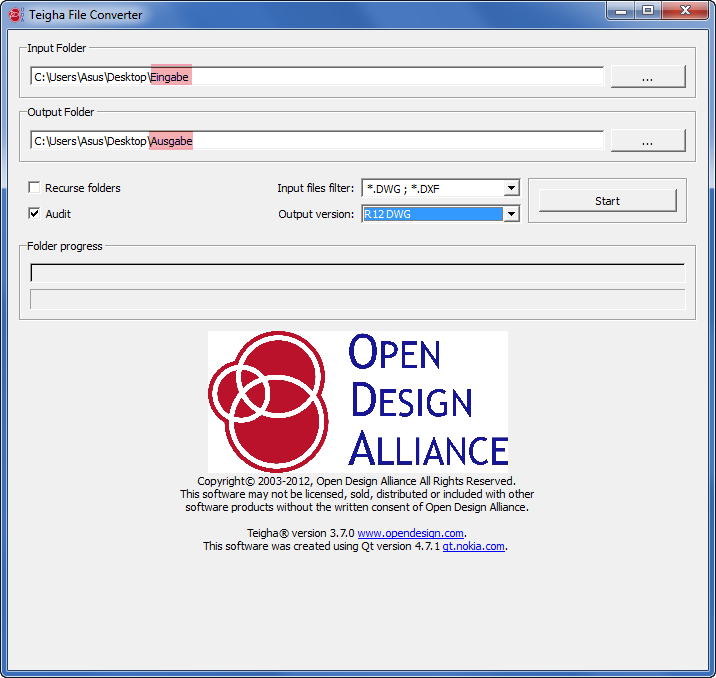Image resolution: width=716 pixels, height=678 pixels.
Task: Click the 'Audit' label text
Action: pos(58,214)
